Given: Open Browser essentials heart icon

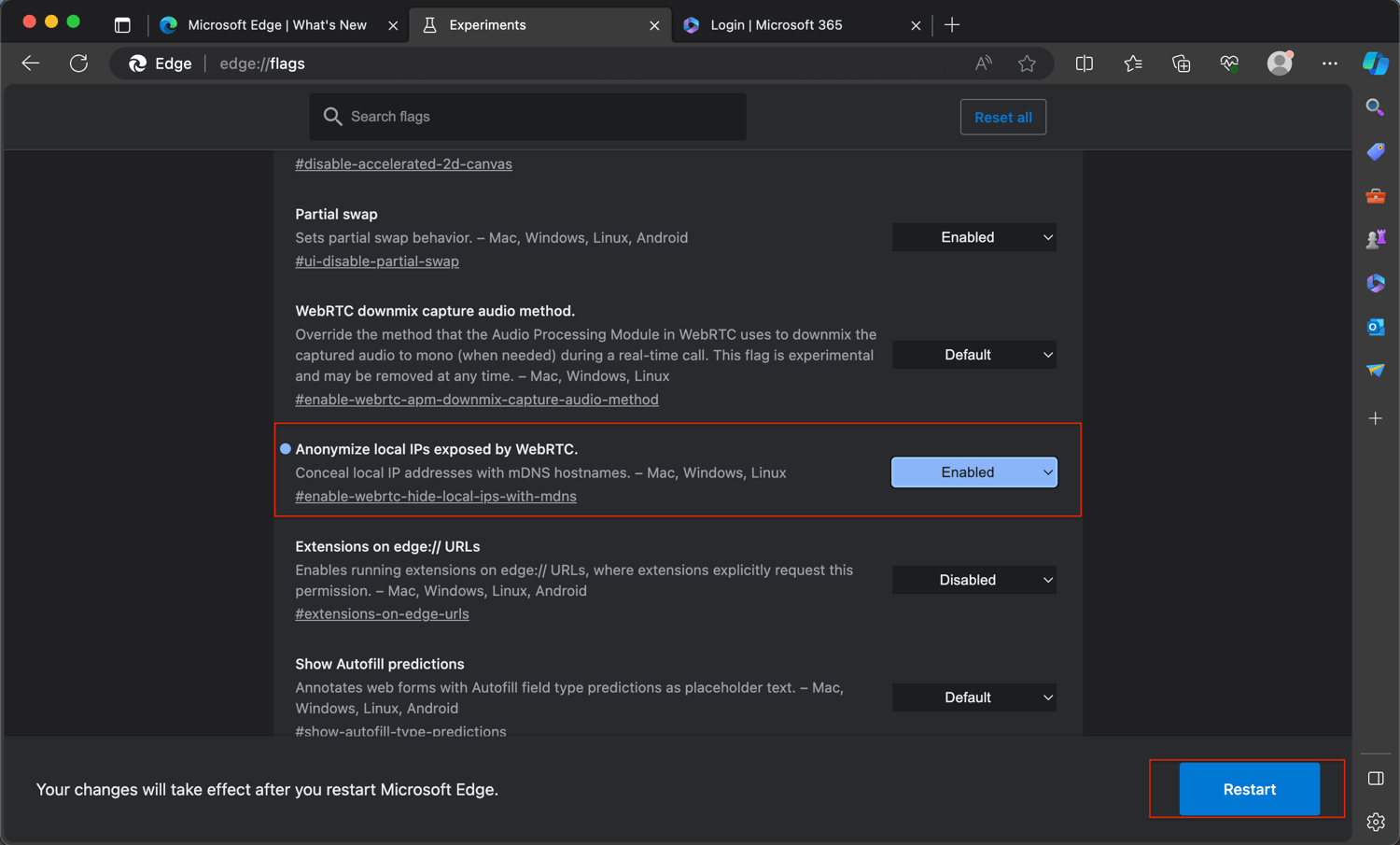Looking at the screenshot, I should (1229, 63).
